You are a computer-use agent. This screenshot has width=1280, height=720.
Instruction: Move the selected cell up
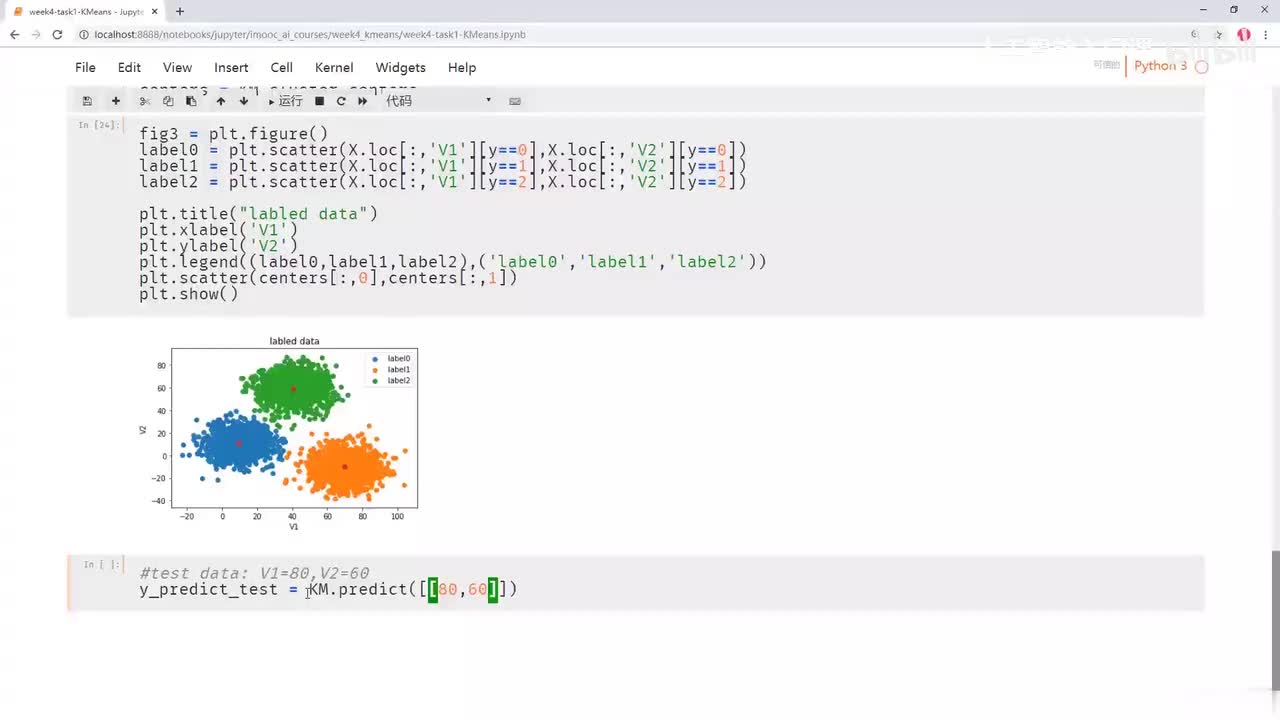(x=221, y=101)
